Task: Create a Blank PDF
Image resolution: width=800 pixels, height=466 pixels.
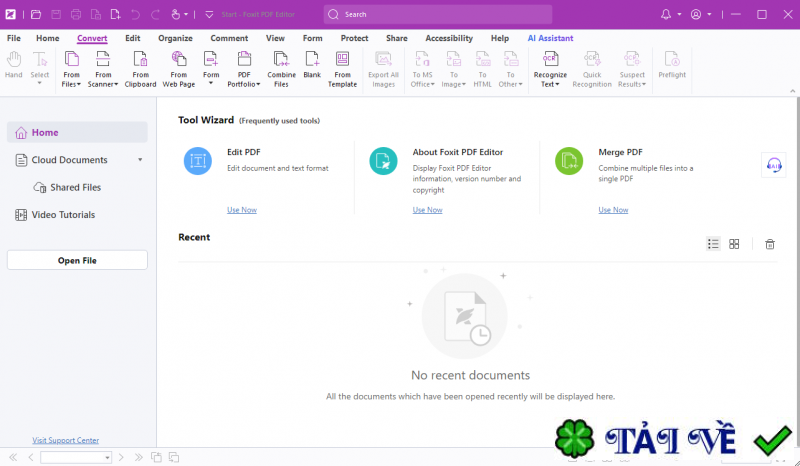Action: click(x=312, y=64)
